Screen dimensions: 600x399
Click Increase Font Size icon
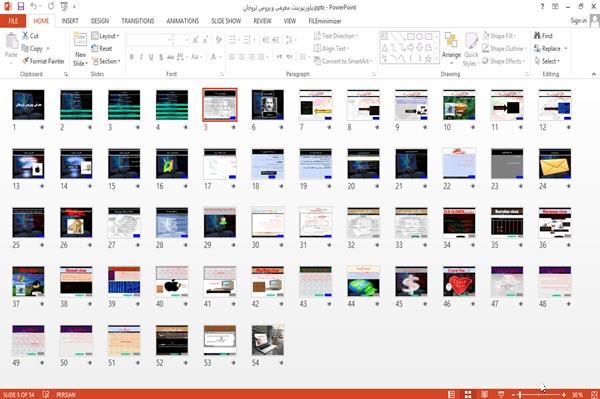tap(196, 40)
